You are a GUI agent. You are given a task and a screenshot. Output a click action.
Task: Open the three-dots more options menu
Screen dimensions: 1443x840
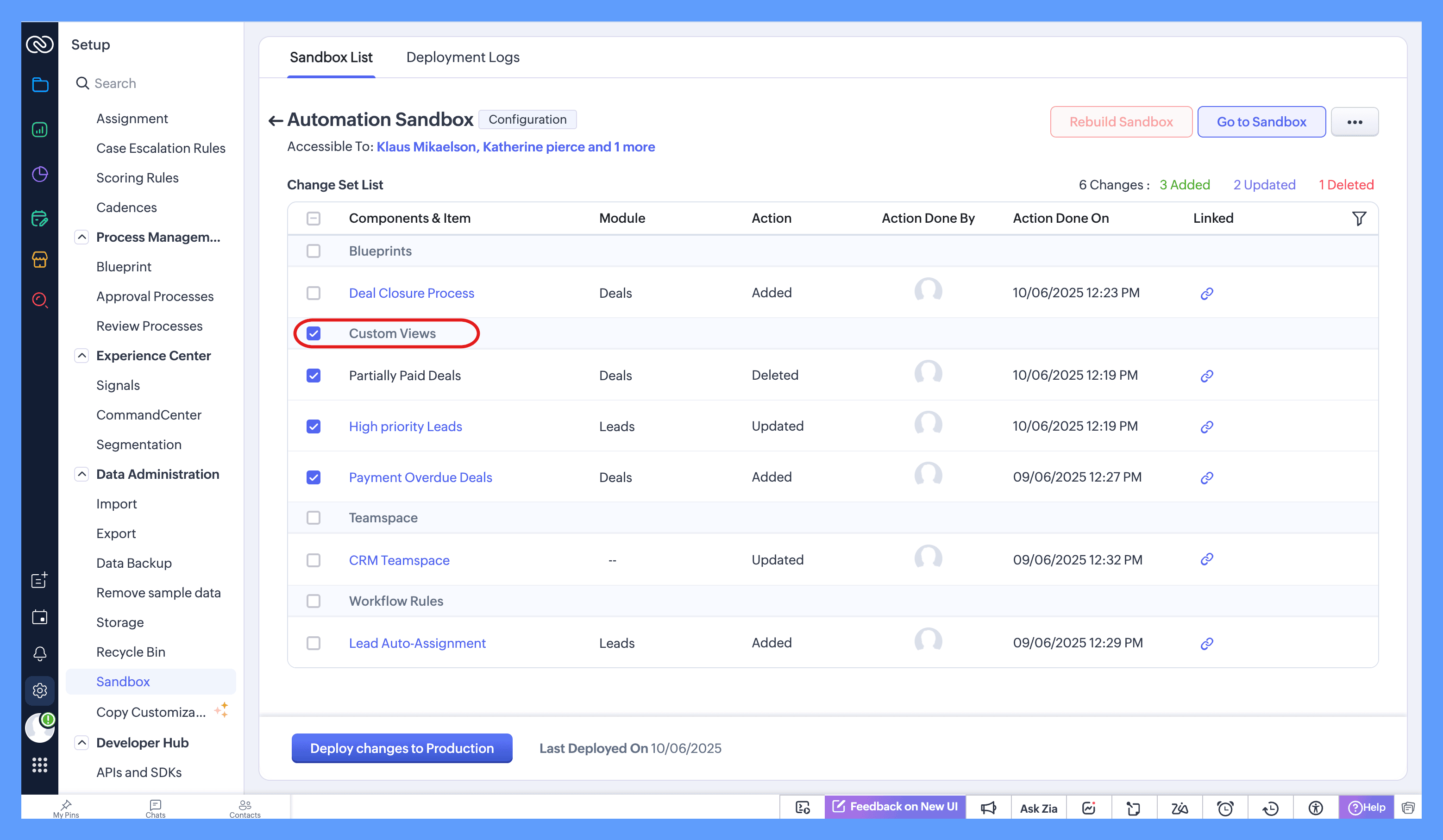(1354, 122)
